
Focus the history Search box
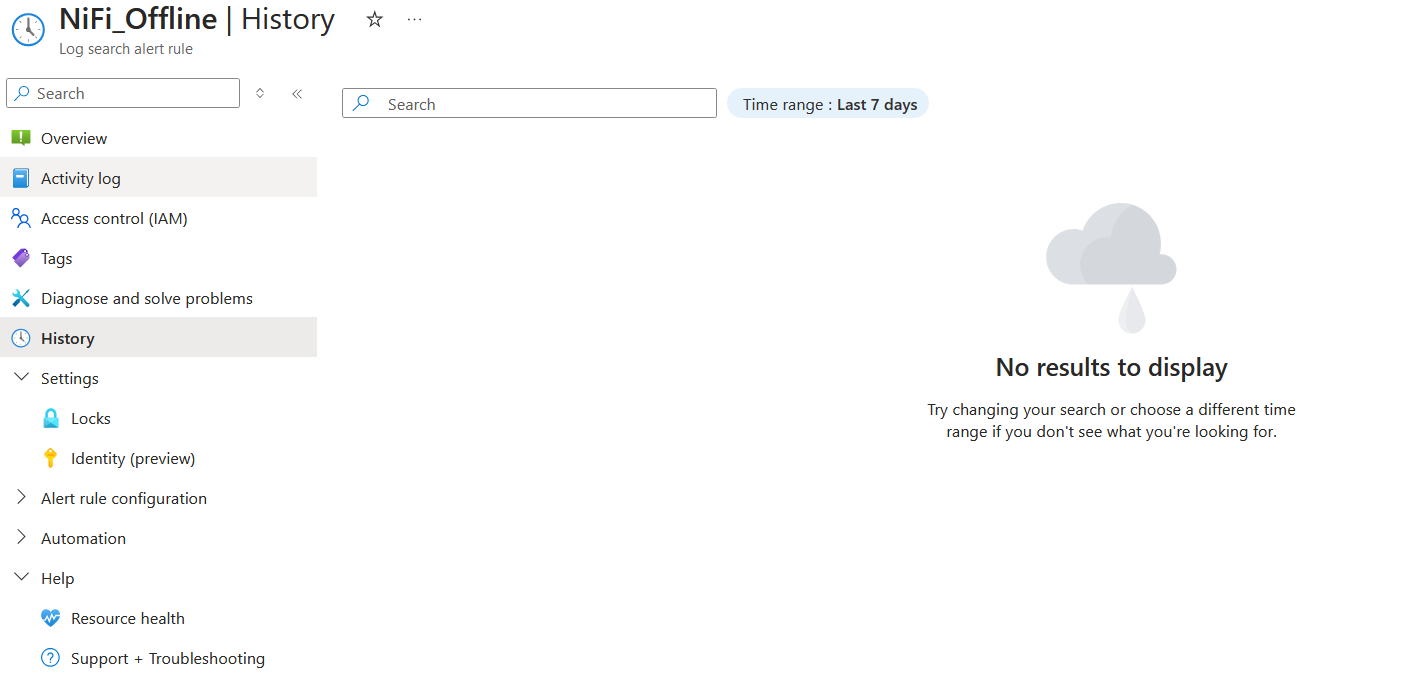click(529, 103)
